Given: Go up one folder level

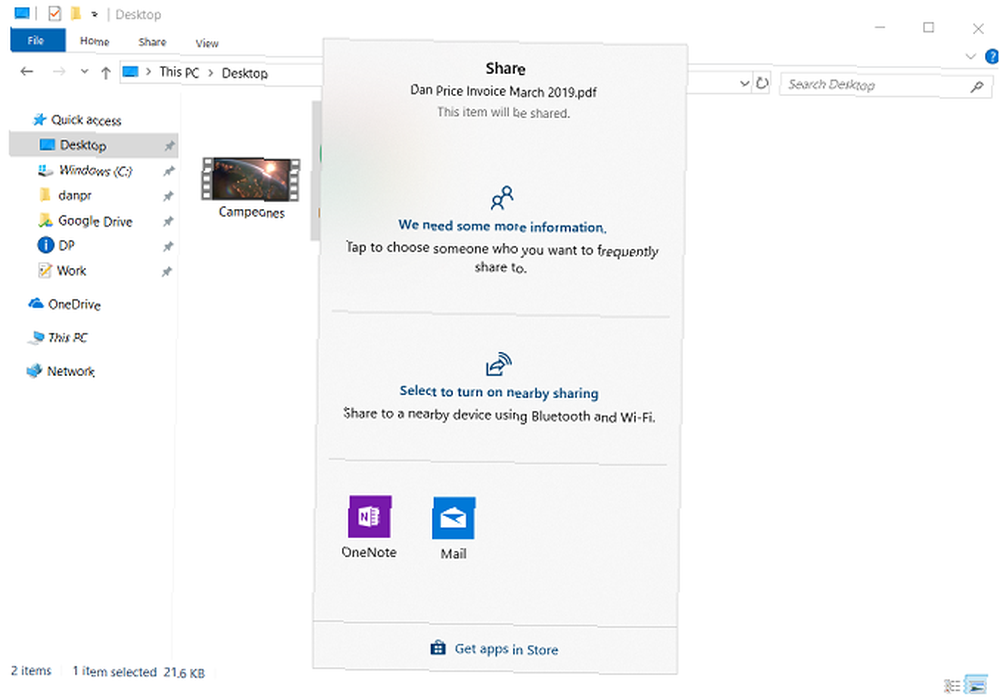Looking at the screenshot, I should click(106, 73).
